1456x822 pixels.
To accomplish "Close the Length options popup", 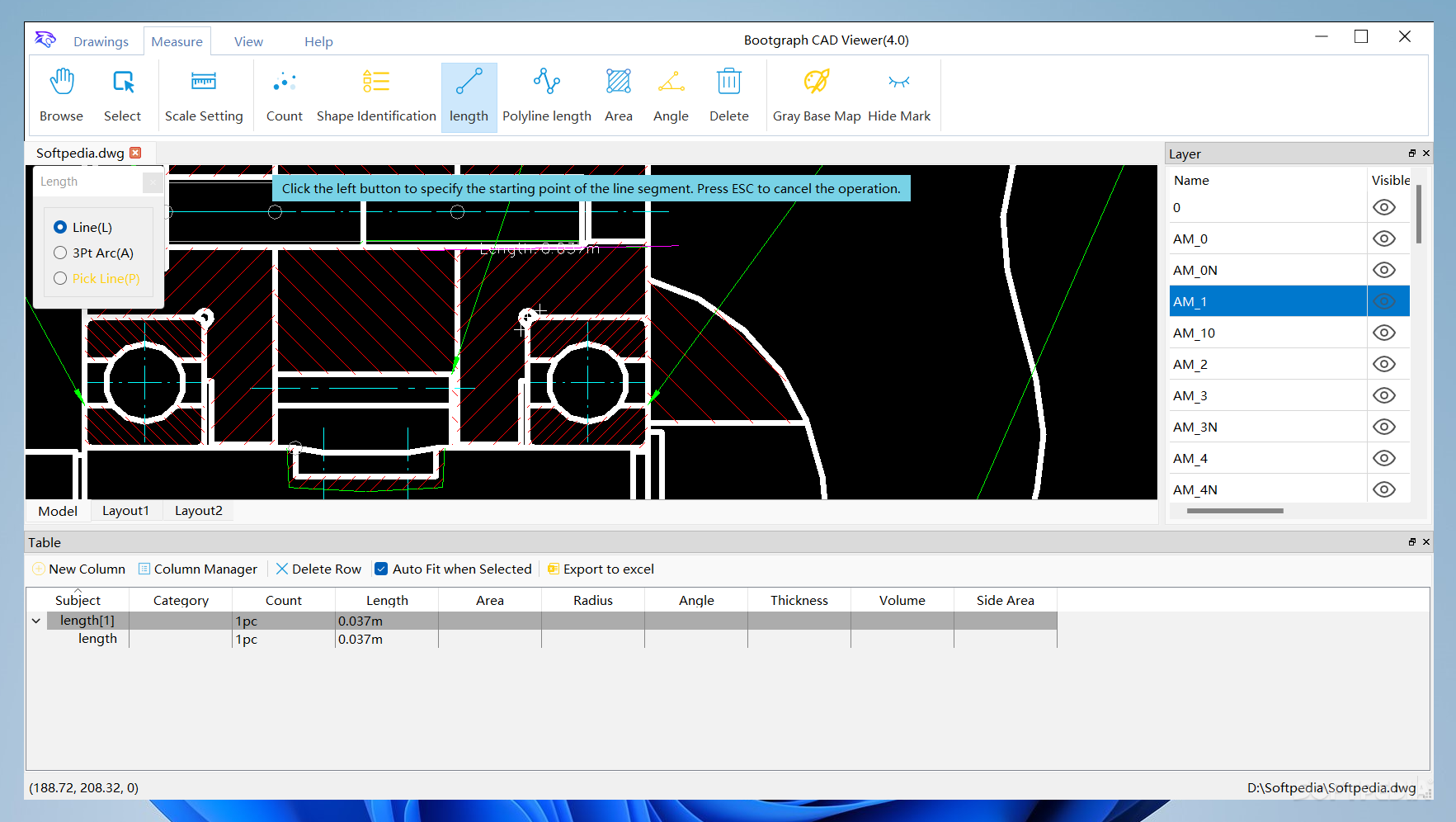I will click(153, 182).
